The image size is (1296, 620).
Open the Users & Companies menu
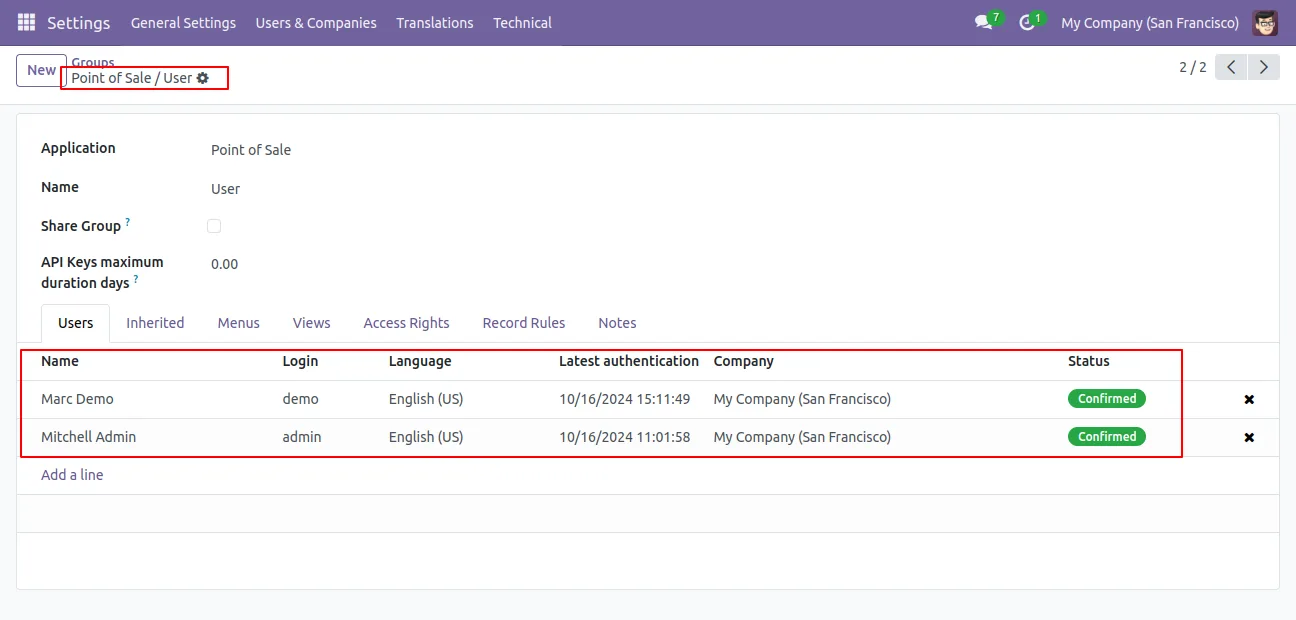[x=316, y=22]
